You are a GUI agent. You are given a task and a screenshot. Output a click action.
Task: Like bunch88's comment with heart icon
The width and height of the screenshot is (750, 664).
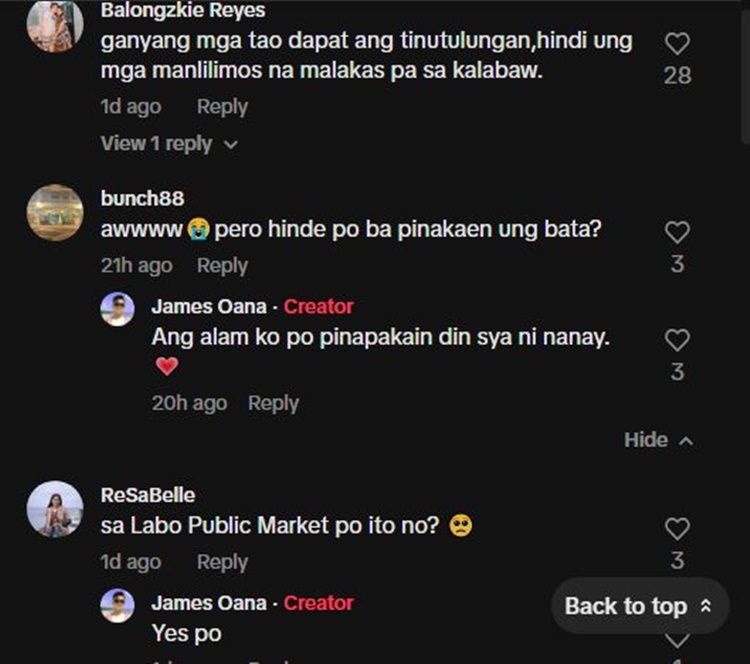click(x=677, y=232)
